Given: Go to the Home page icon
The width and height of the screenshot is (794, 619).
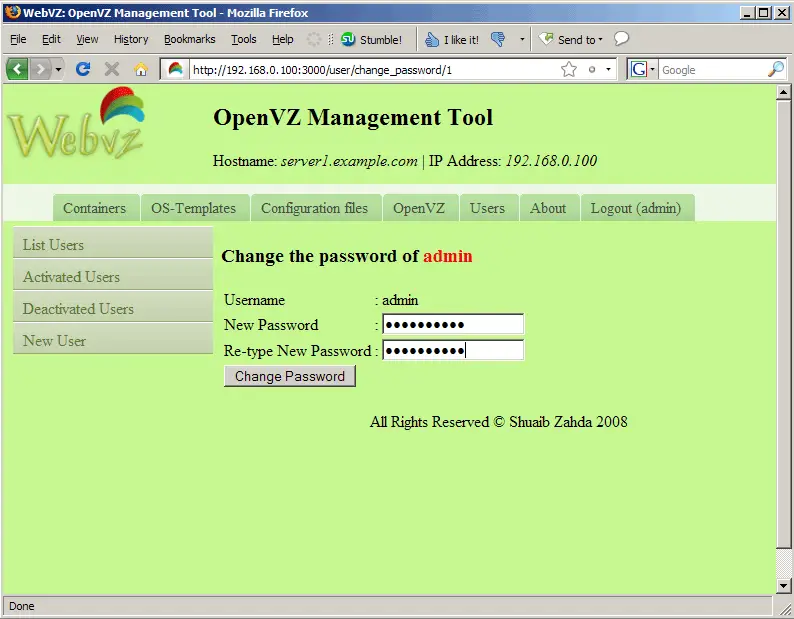Looking at the screenshot, I should tap(141, 69).
